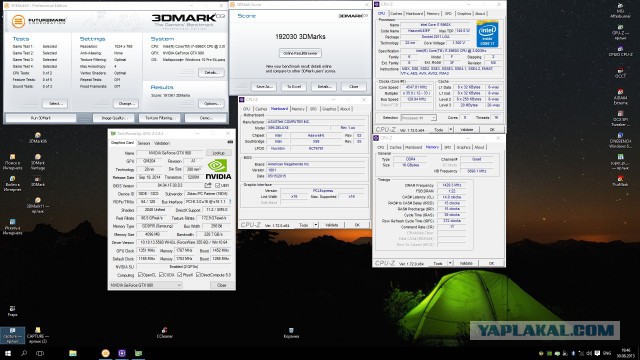Screen dimensions: 640x360
Task: Open MSI Afterburner desktop icon
Action: 620,11
